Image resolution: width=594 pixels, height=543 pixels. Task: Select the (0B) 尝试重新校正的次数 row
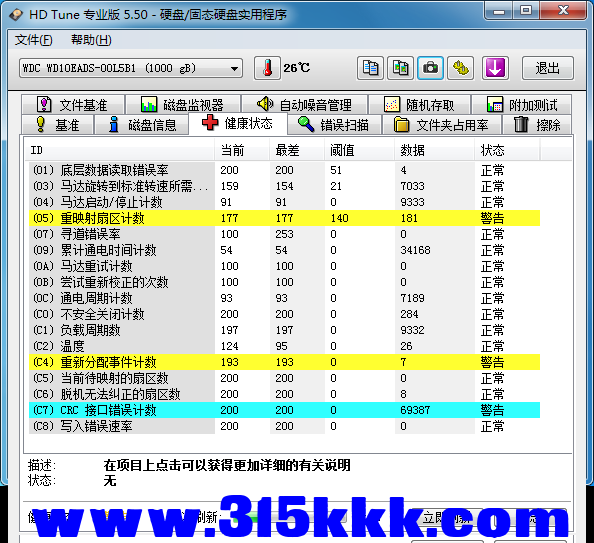coord(284,282)
